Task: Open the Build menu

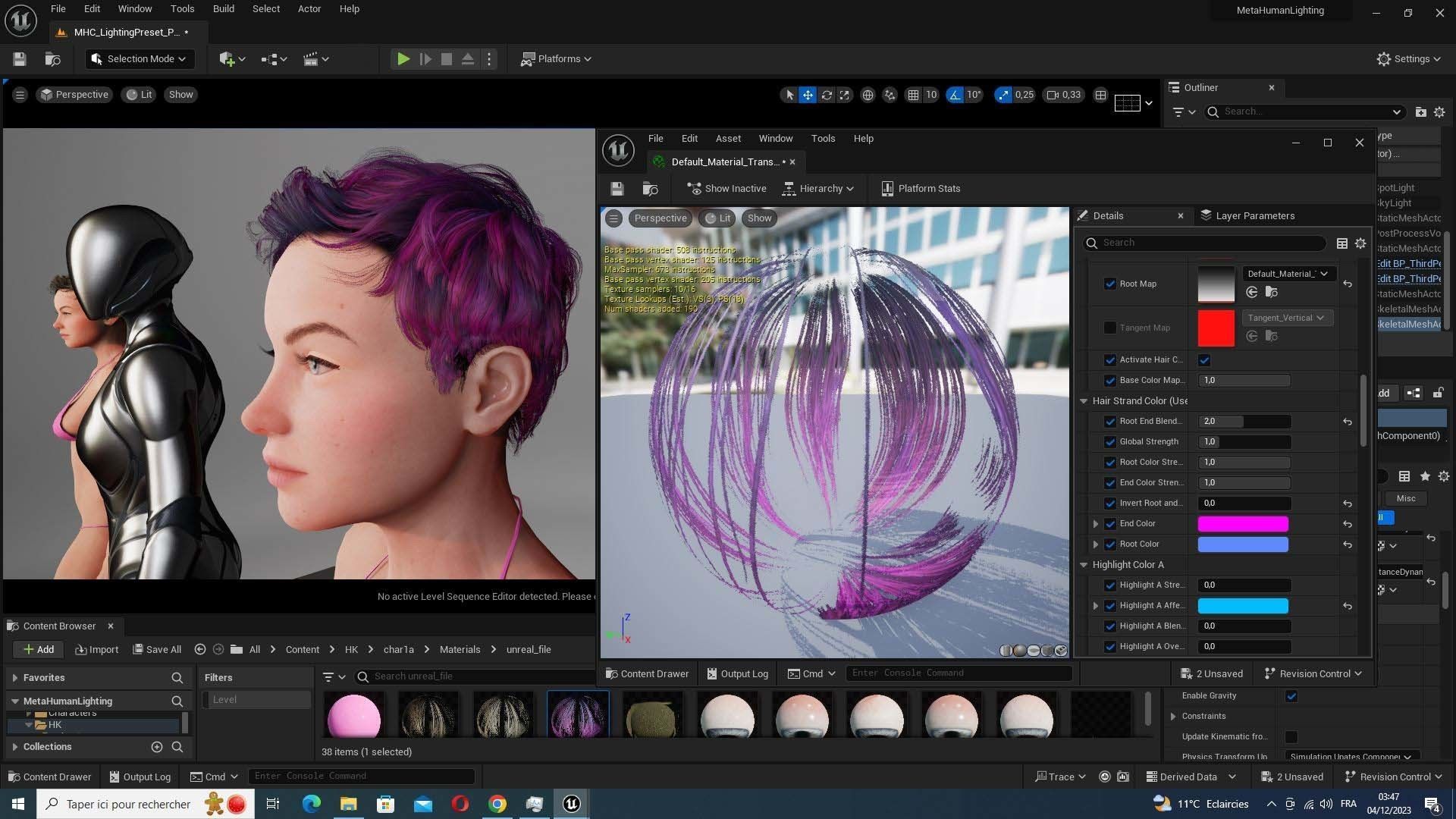Action: [x=223, y=9]
